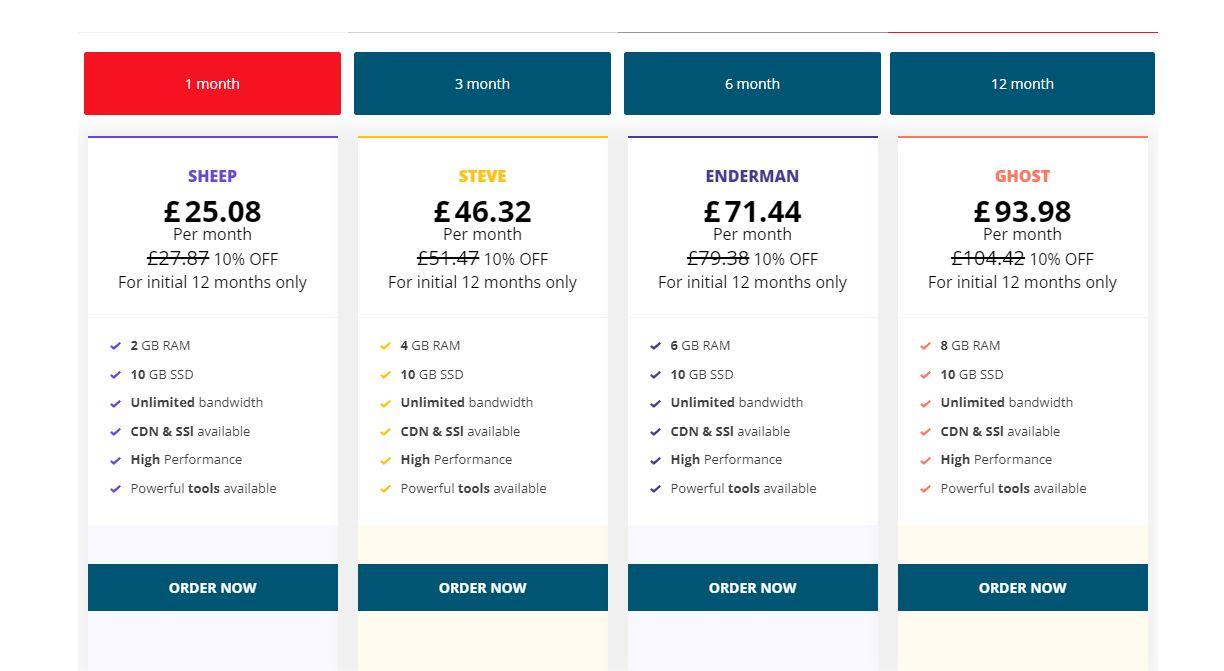Viewport: 1224px width, 671px height.
Task: Click Order Now under the Steve plan
Action: click(482, 587)
